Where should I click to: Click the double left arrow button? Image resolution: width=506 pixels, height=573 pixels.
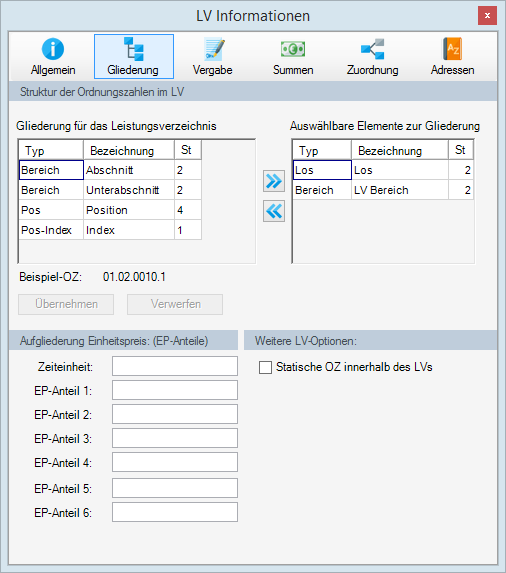274,211
